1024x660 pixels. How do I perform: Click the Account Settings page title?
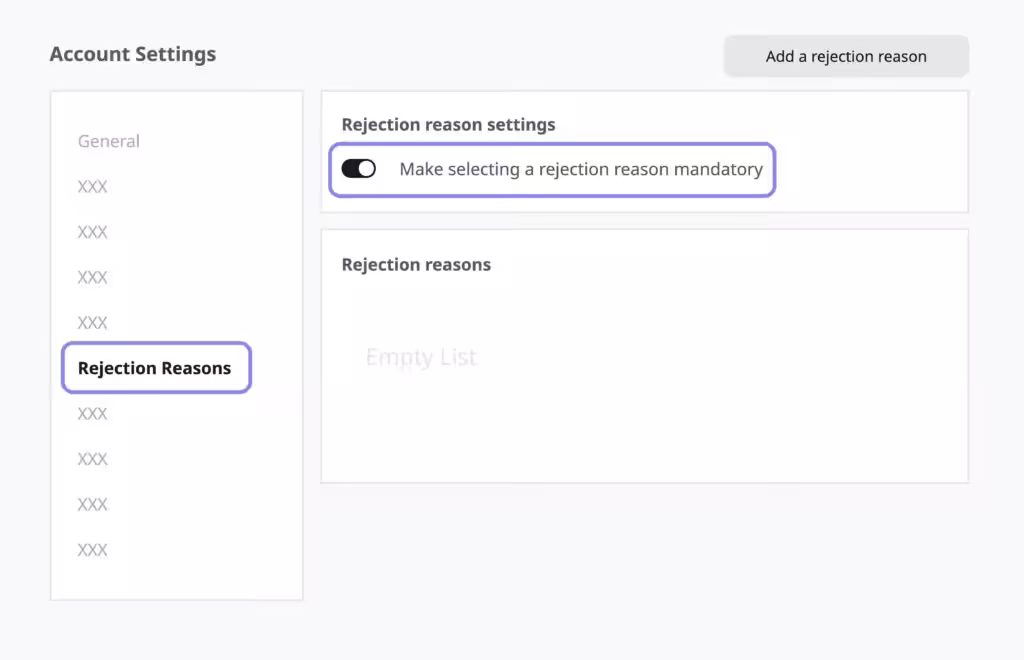[133, 54]
